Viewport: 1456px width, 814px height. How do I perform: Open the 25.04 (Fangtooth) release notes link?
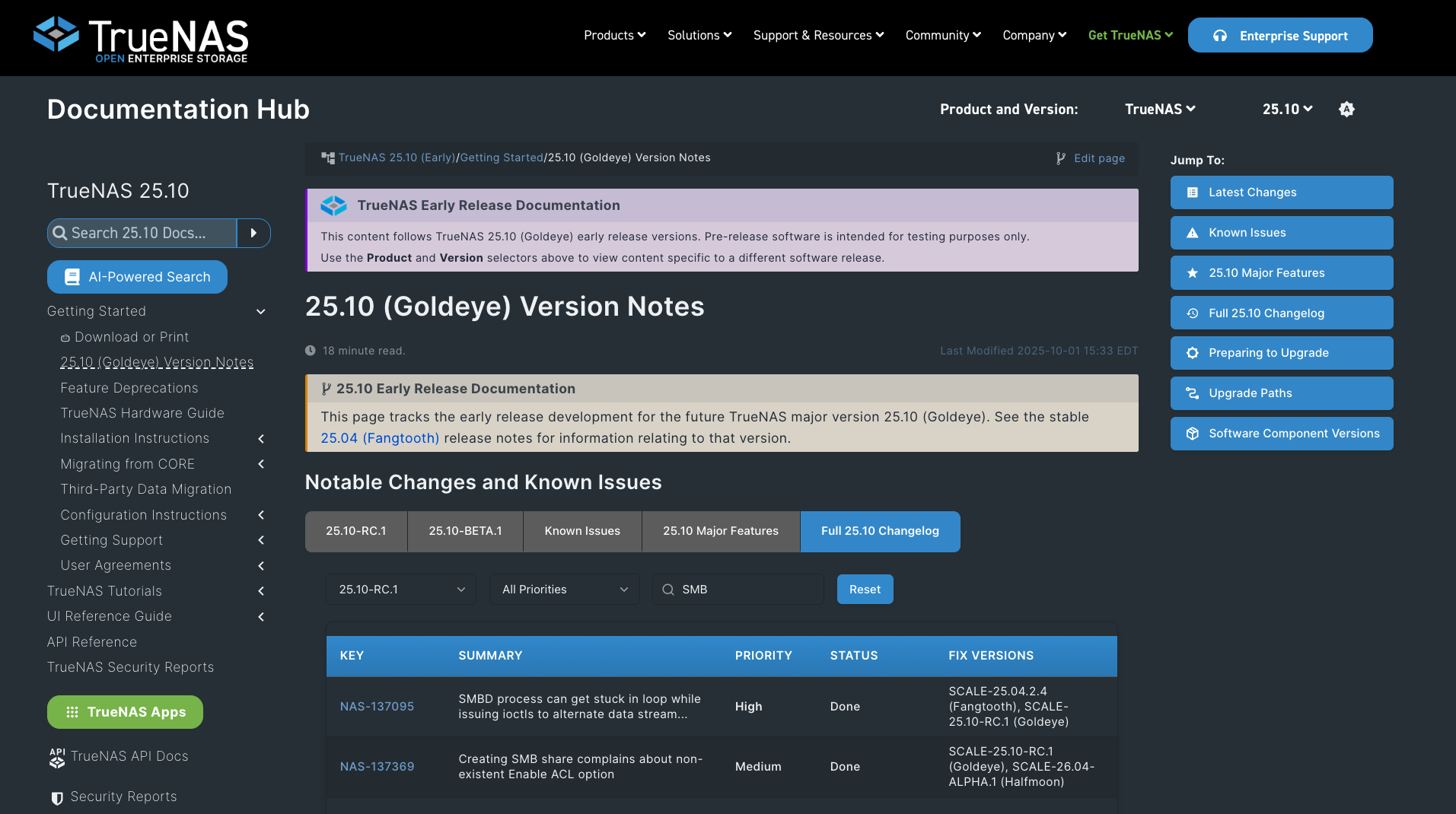380,438
